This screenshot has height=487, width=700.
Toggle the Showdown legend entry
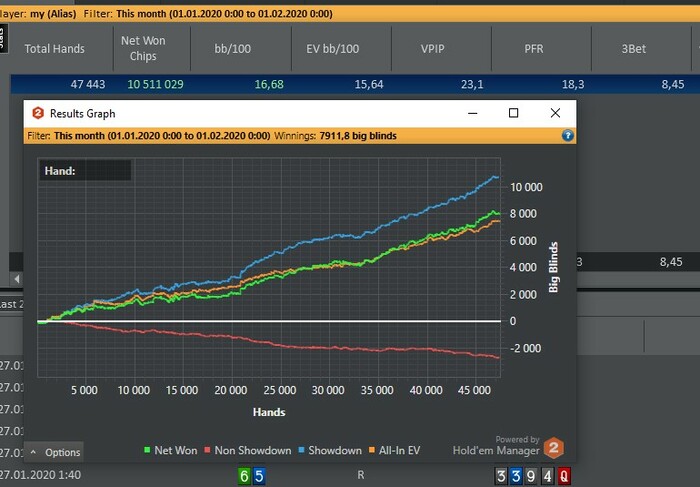click(330, 450)
